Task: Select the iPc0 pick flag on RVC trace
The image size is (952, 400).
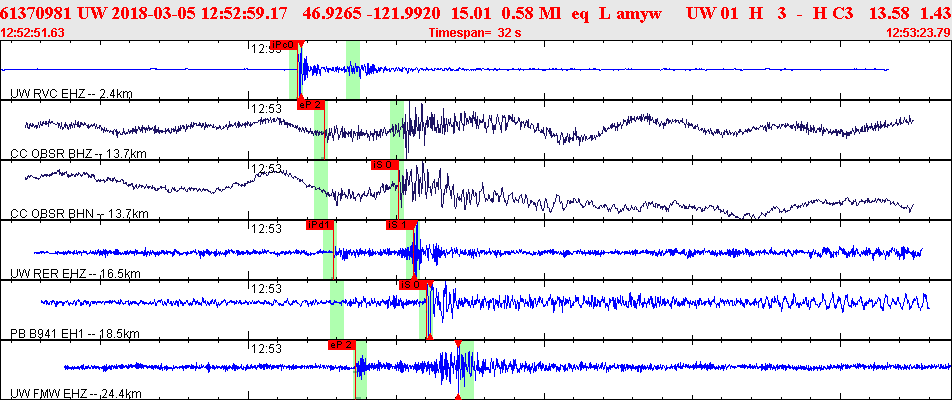Action: [x=284, y=44]
